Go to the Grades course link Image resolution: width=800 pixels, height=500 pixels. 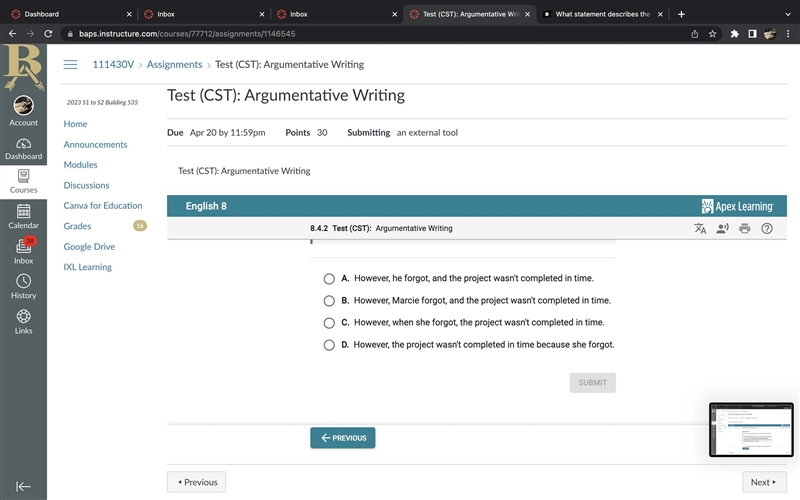pyautogui.click(x=78, y=226)
